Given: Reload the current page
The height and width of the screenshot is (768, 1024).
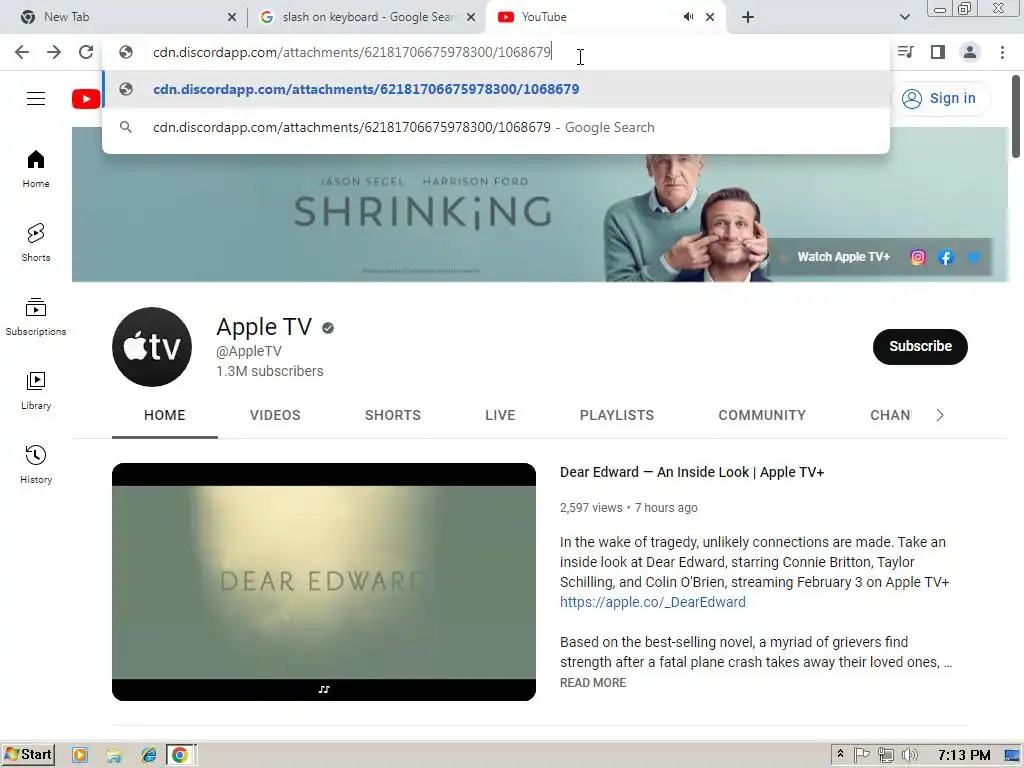Looking at the screenshot, I should 86,52.
